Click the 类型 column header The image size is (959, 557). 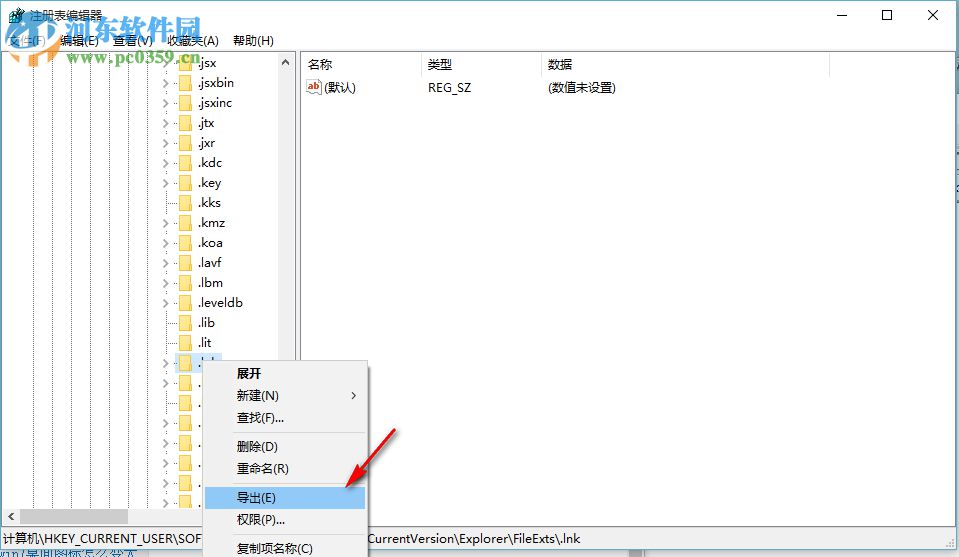481,64
